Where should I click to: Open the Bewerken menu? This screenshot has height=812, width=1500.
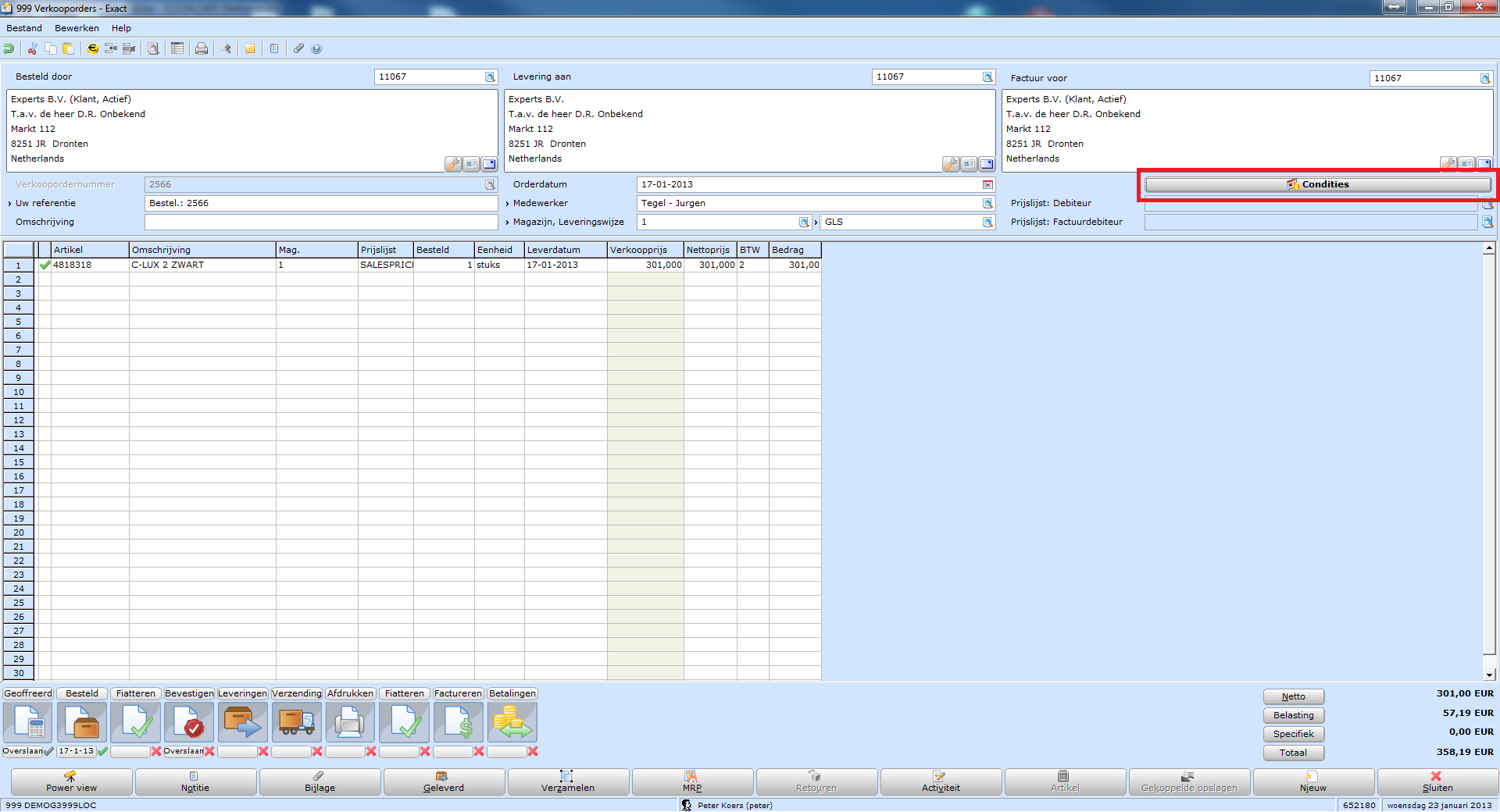pyautogui.click(x=77, y=28)
